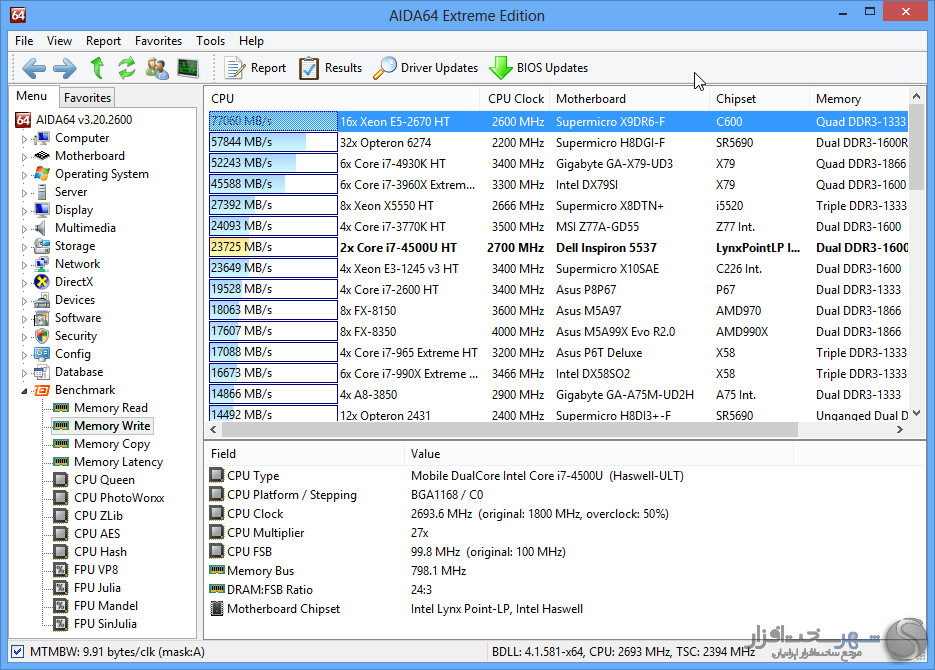
Task: Select the Memory Read benchmark
Action: (x=110, y=408)
